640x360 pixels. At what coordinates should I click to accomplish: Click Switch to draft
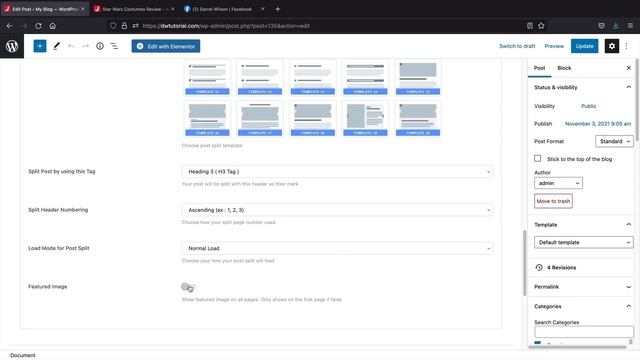517,46
